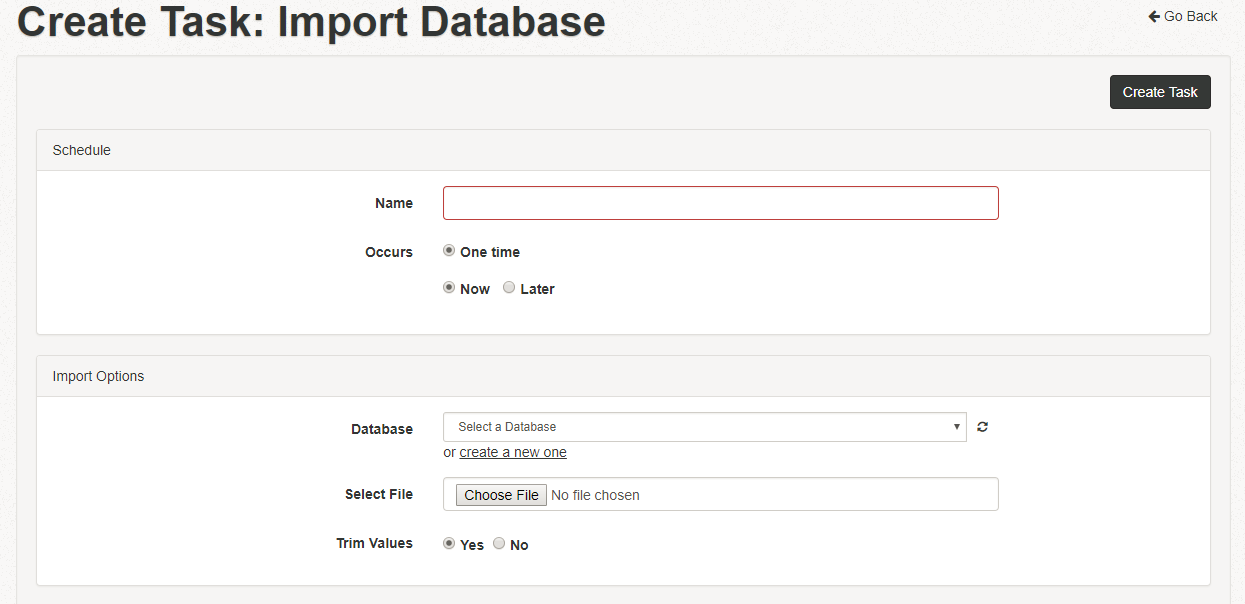Click the Create Task: Import Database title
The width and height of the screenshot is (1245, 604).
(x=312, y=22)
